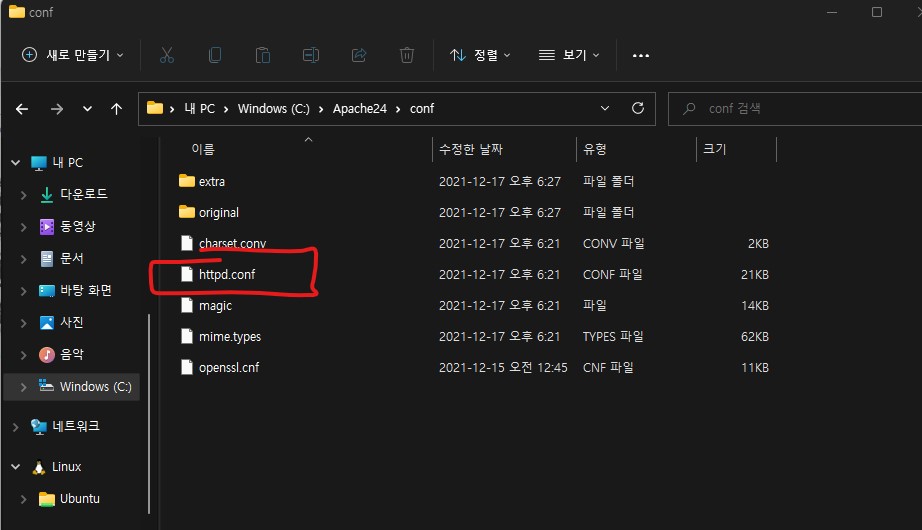Image resolution: width=922 pixels, height=530 pixels.
Task: Select the charset.conv file name
Action: coord(232,244)
